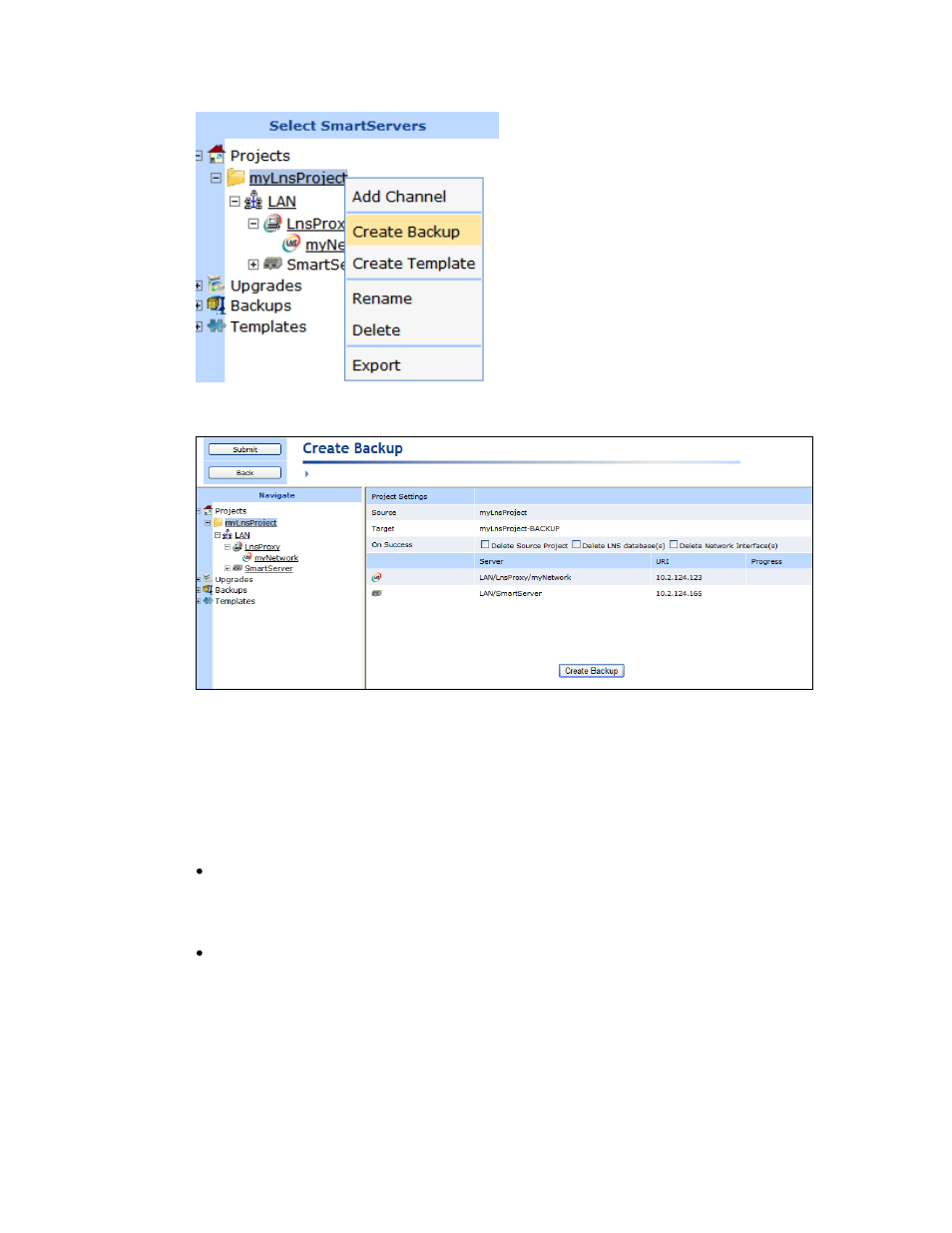The image size is (952, 1233).
Task: Click the LAN channel icon in Navigate panel
Action: (x=228, y=535)
